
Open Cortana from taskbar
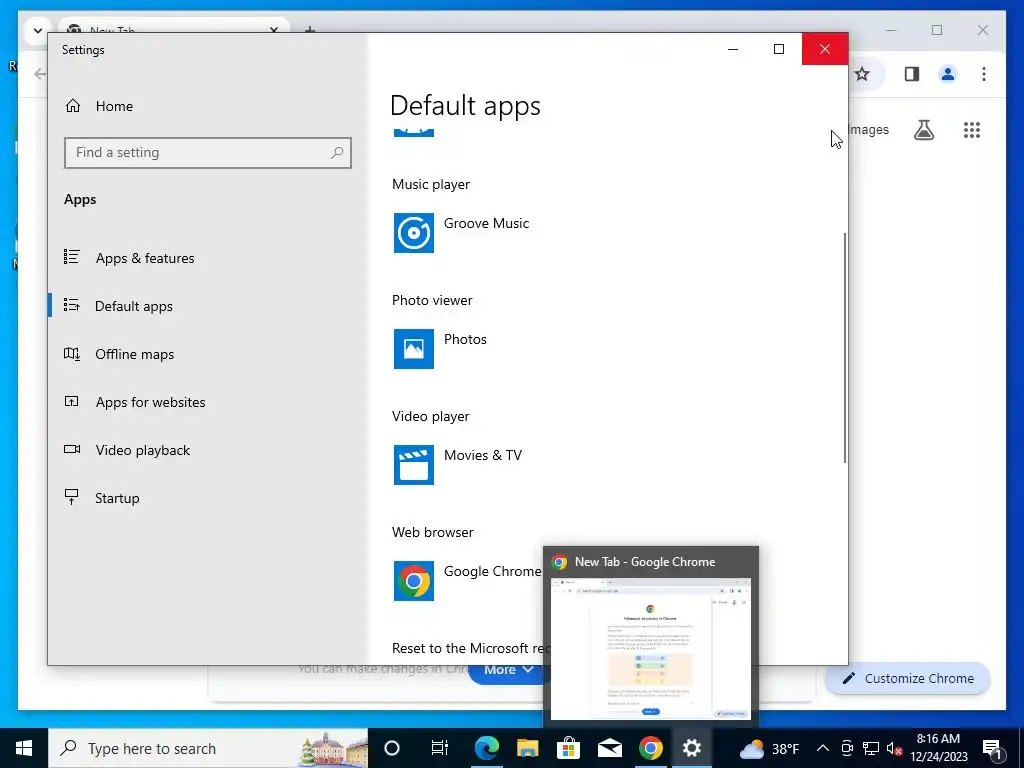392,748
